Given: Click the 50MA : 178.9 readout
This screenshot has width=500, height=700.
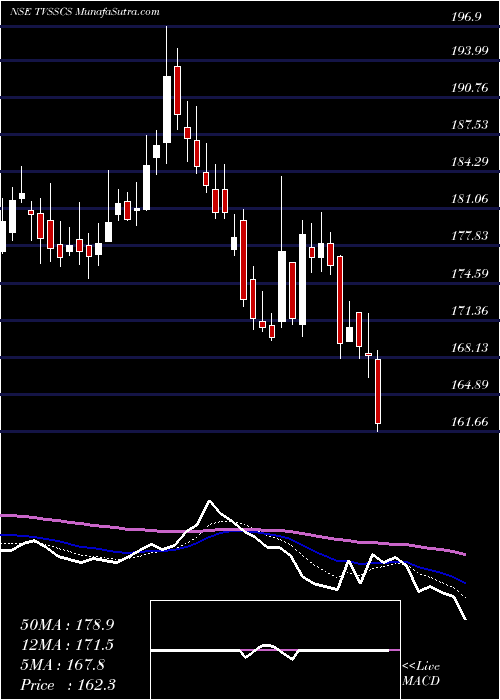Looking at the screenshot, I should pos(67,624).
